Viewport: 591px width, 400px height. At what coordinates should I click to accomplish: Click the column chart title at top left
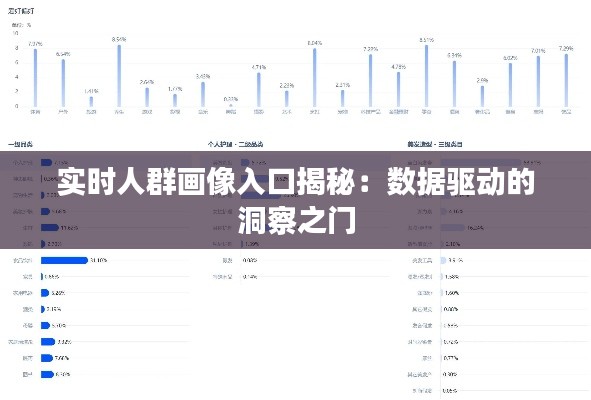(x=21, y=11)
